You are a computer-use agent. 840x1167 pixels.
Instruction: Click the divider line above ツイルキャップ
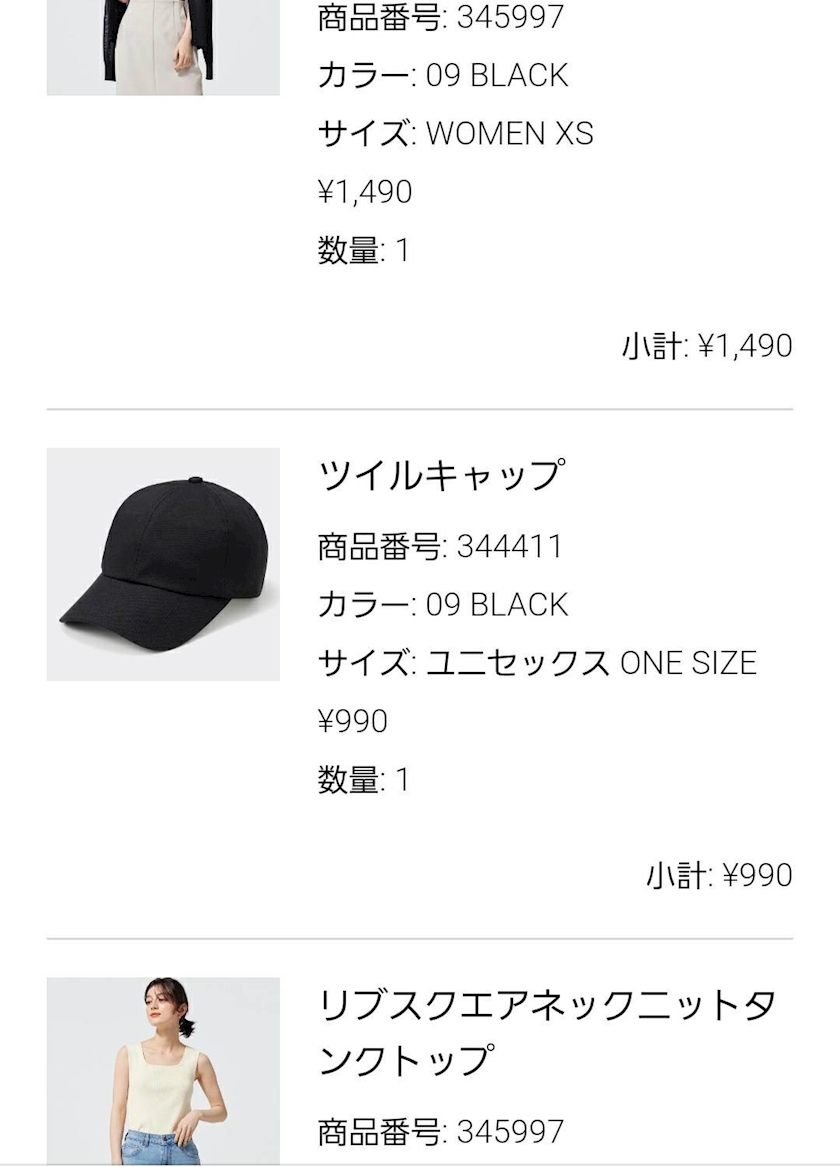coord(420,410)
